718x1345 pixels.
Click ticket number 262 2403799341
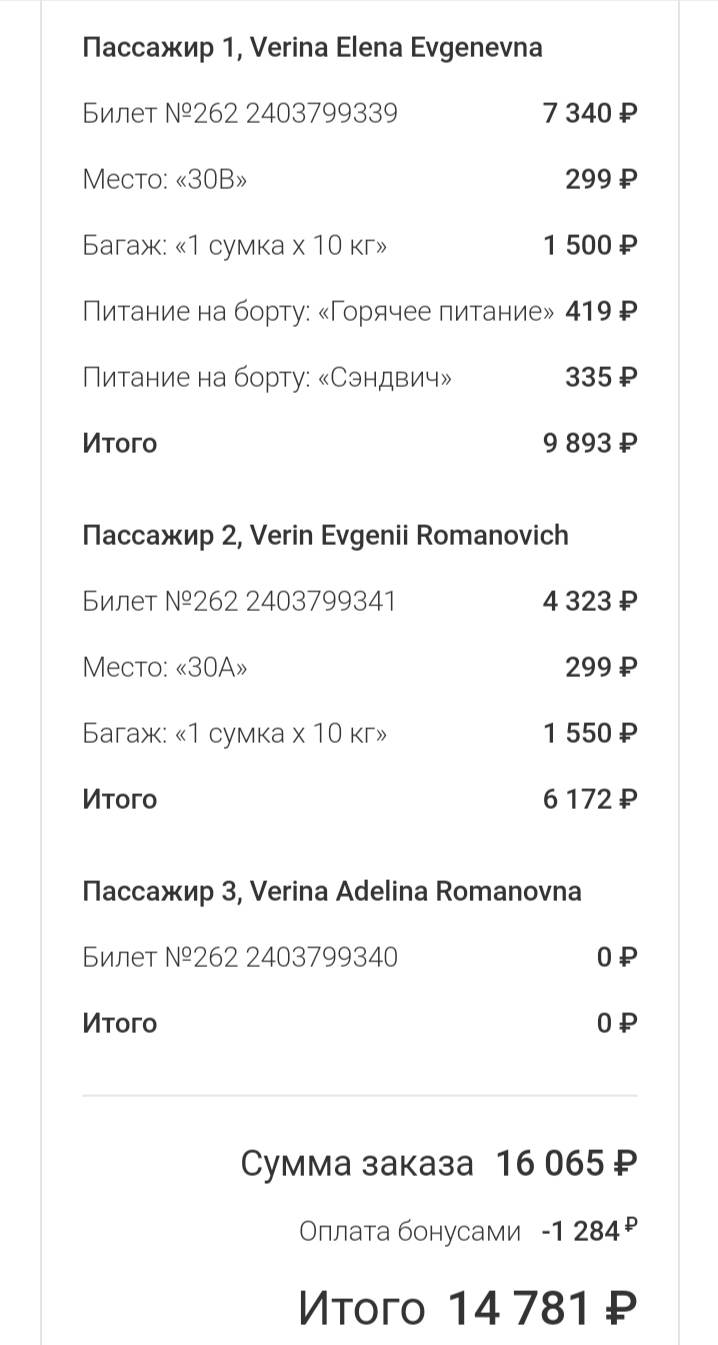240,601
